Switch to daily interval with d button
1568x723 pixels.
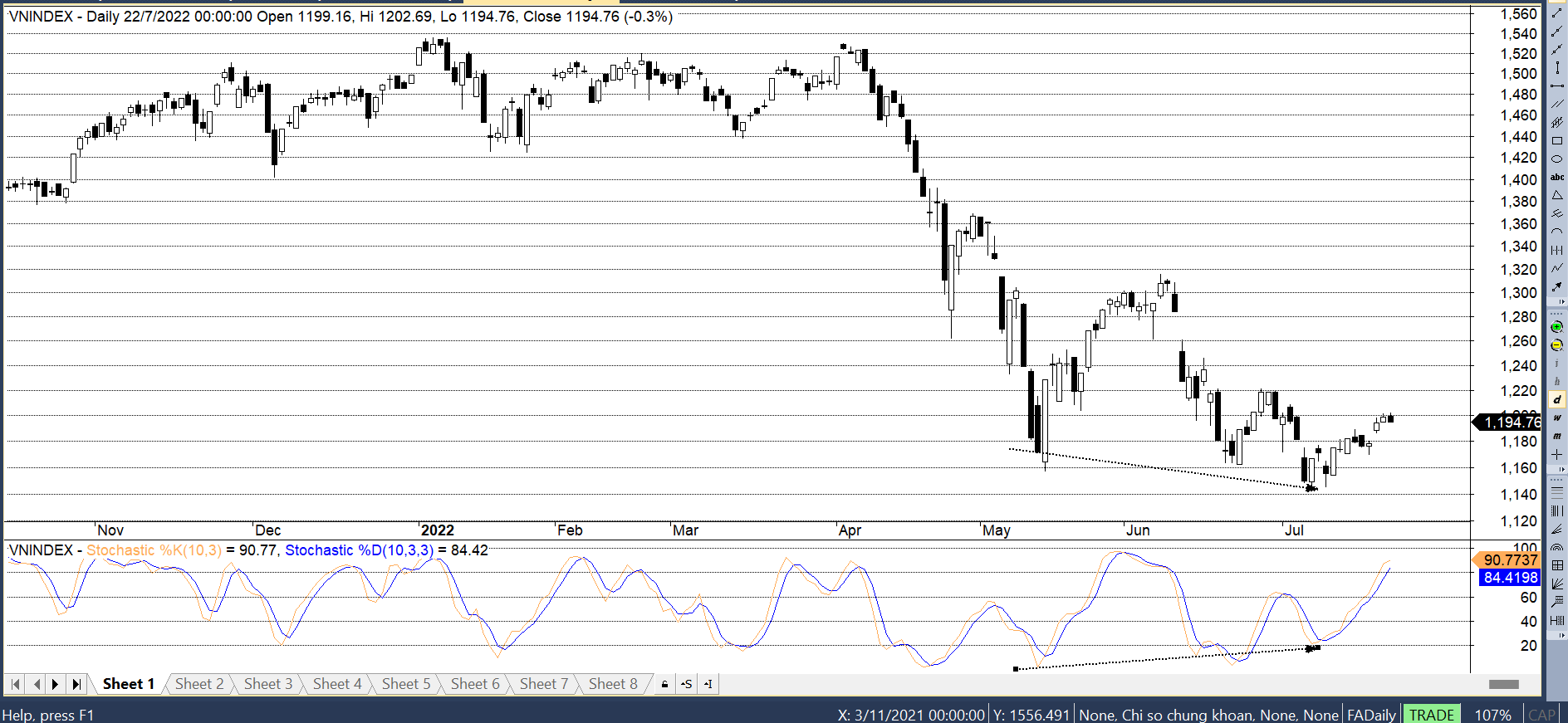(x=1557, y=400)
